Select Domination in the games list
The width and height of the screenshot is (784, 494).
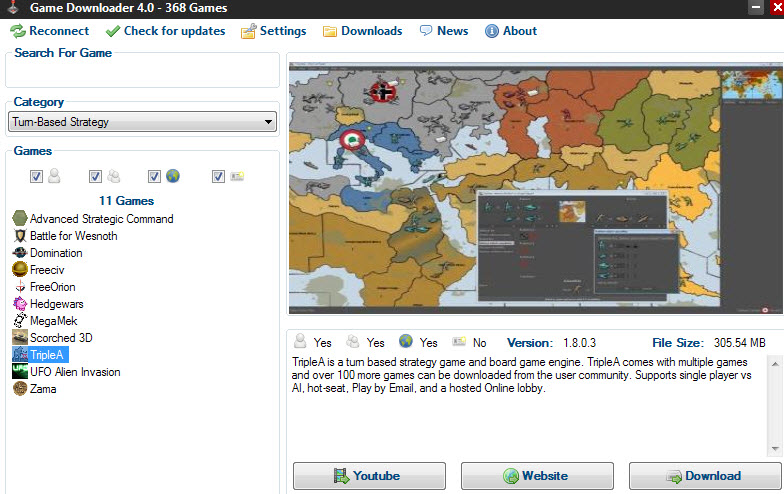click(56, 252)
